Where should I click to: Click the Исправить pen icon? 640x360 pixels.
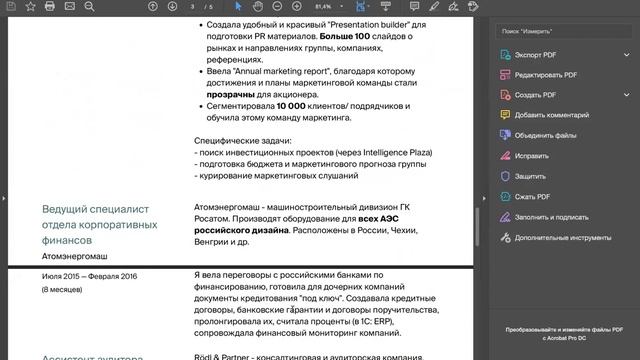(505, 156)
